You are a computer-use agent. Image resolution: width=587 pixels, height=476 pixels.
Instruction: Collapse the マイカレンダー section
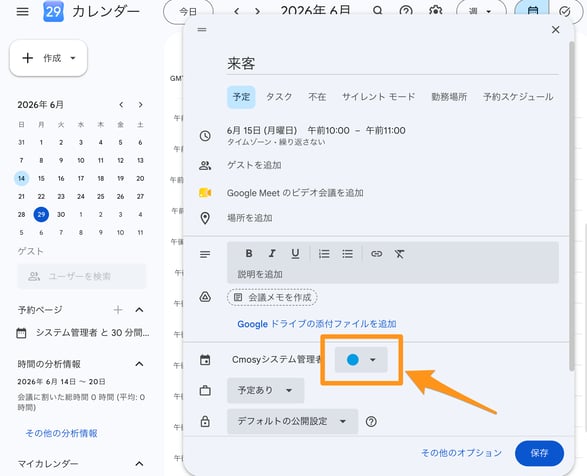coord(139,464)
